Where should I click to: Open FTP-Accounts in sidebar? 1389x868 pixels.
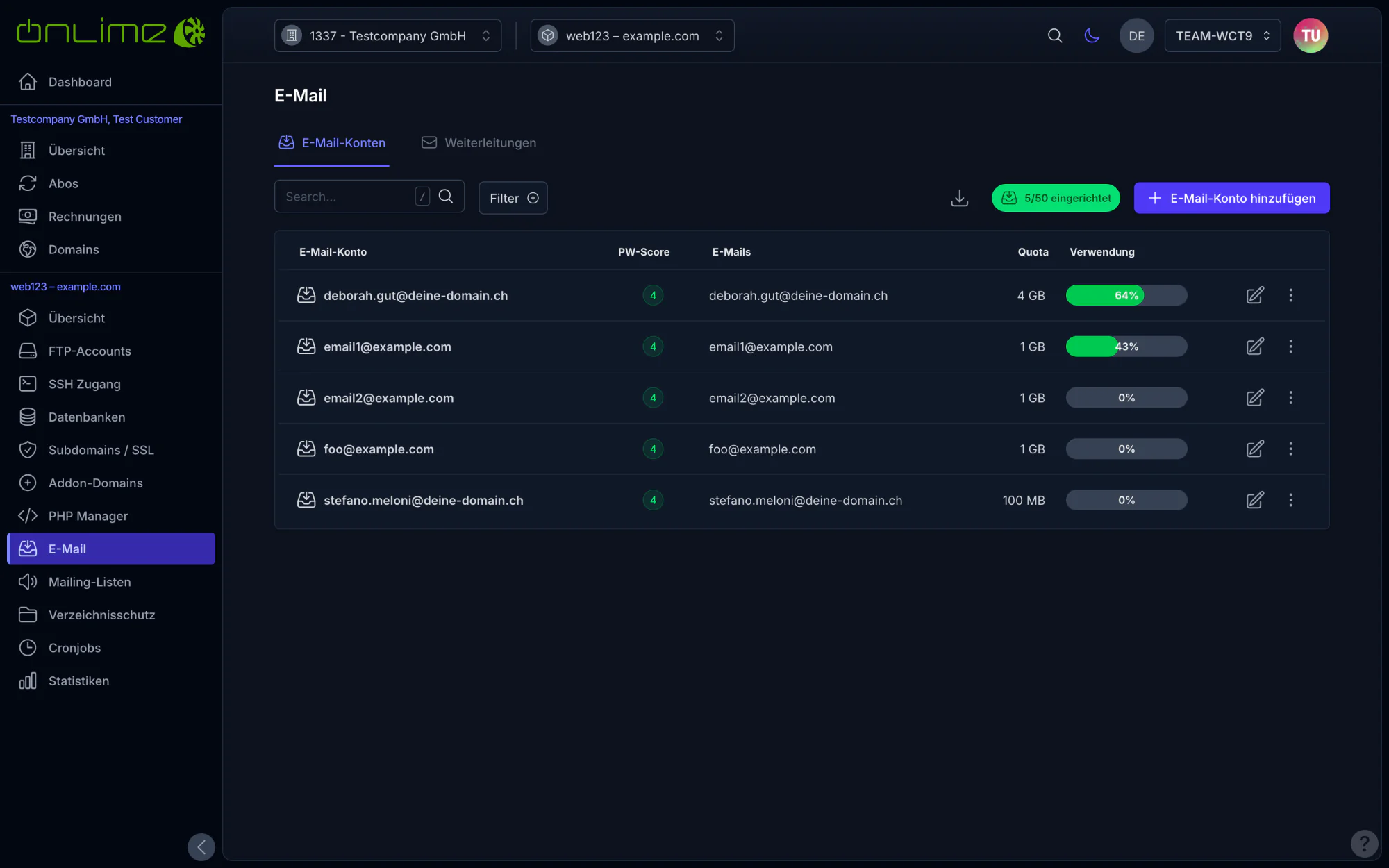click(x=111, y=351)
